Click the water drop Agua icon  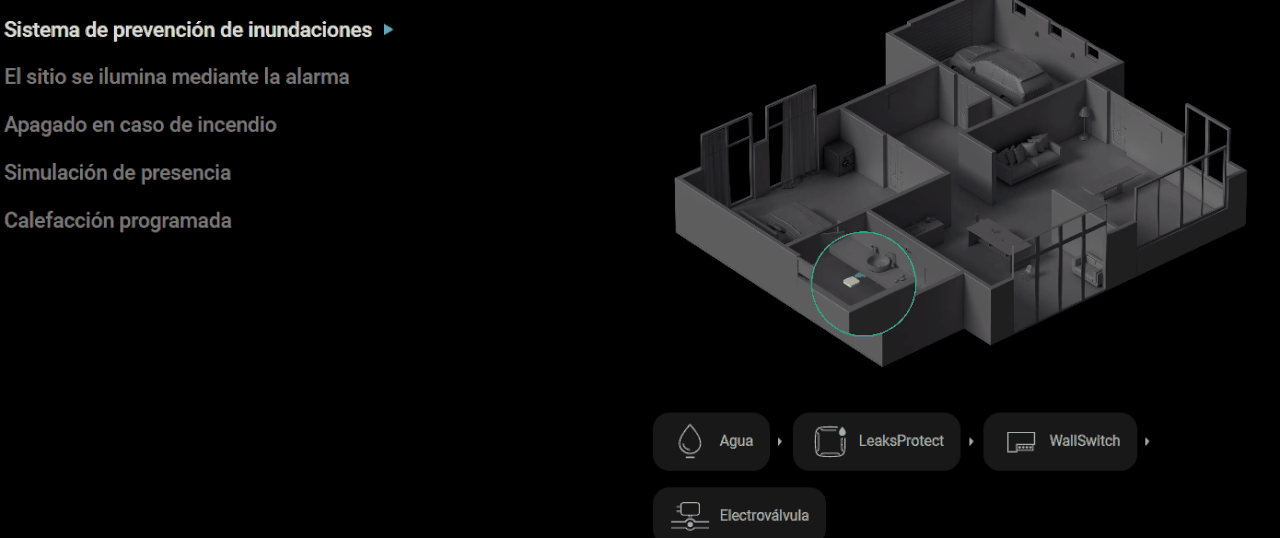coord(689,441)
